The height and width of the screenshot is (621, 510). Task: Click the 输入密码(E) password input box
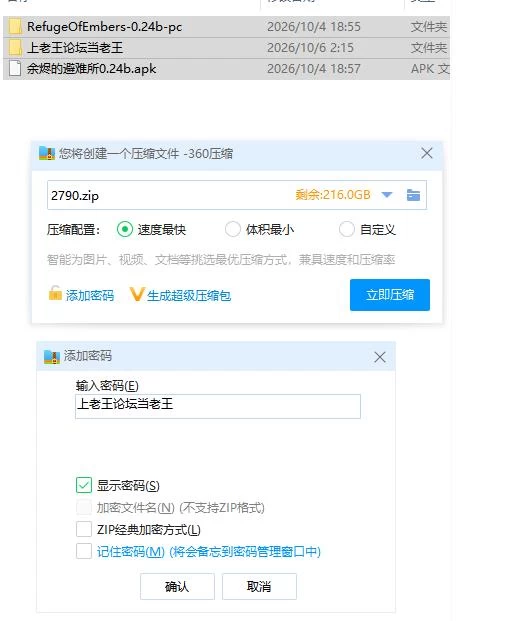tap(218, 406)
